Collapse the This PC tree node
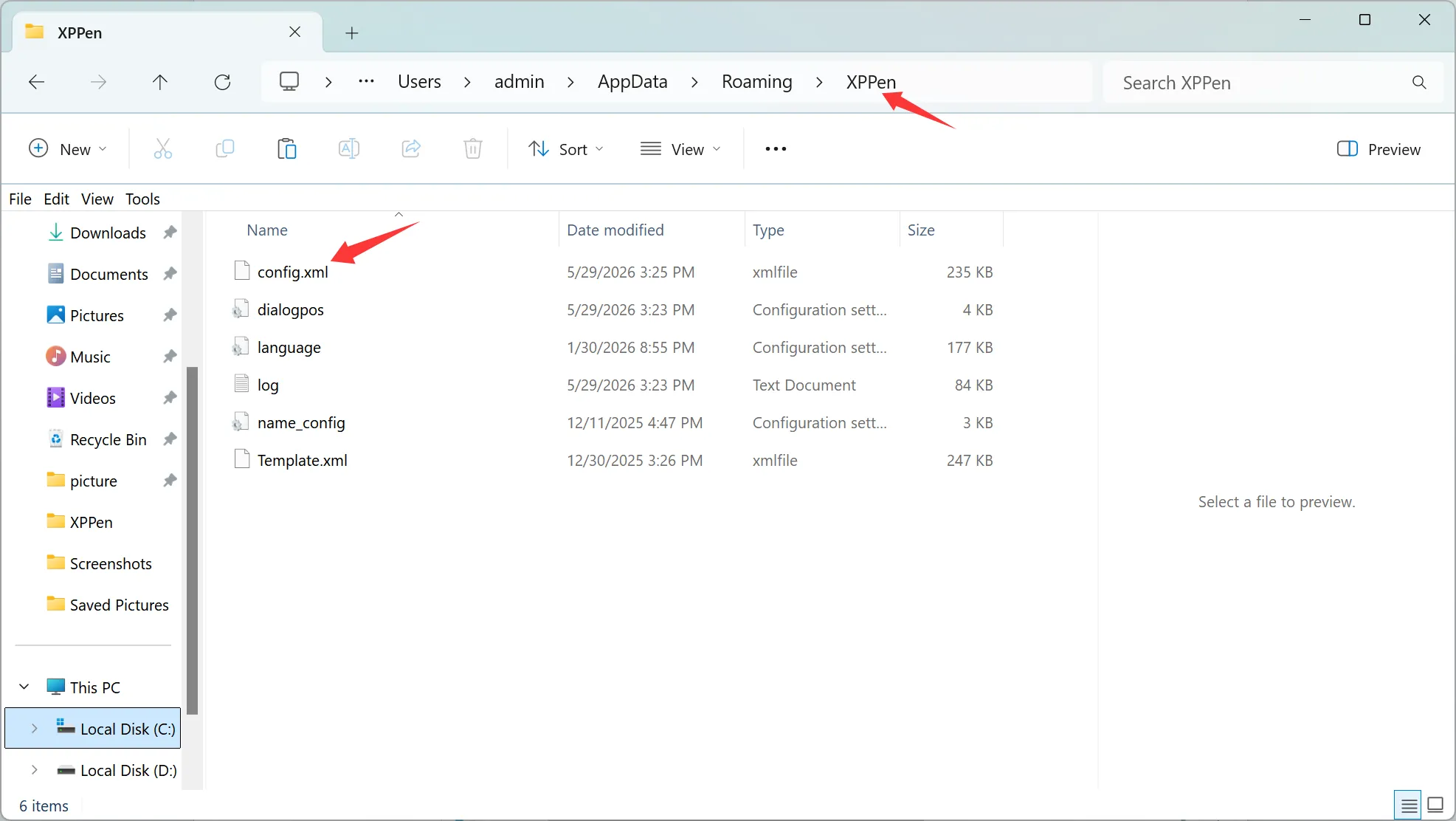This screenshot has width=1456, height=821. pyautogui.click(x=24, y=687)
